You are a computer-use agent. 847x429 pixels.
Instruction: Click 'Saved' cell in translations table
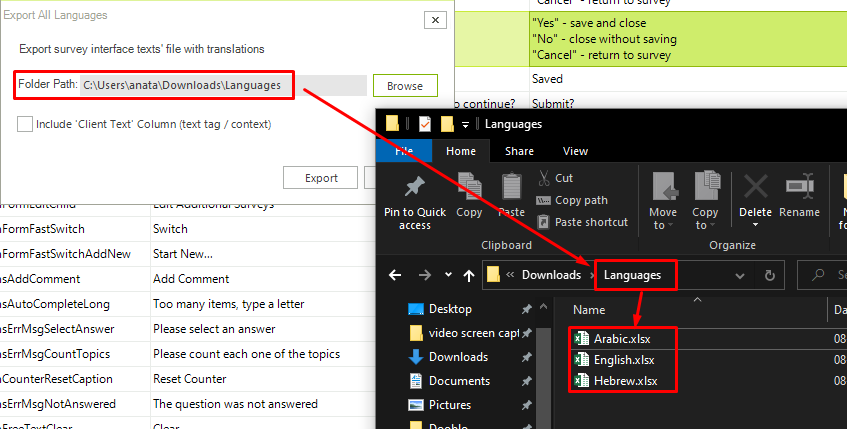547,79
